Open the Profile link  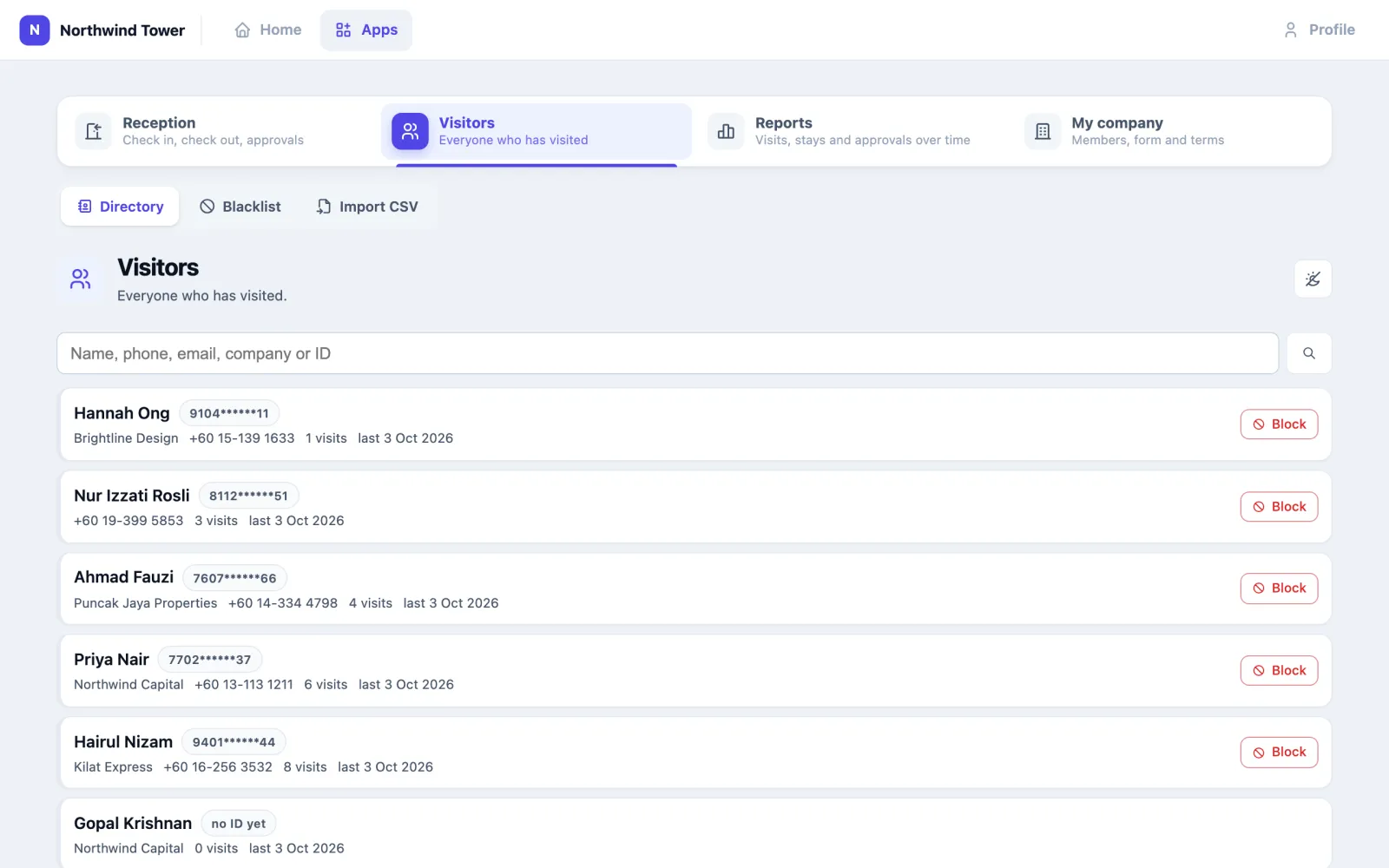(x=1319, y=30)
